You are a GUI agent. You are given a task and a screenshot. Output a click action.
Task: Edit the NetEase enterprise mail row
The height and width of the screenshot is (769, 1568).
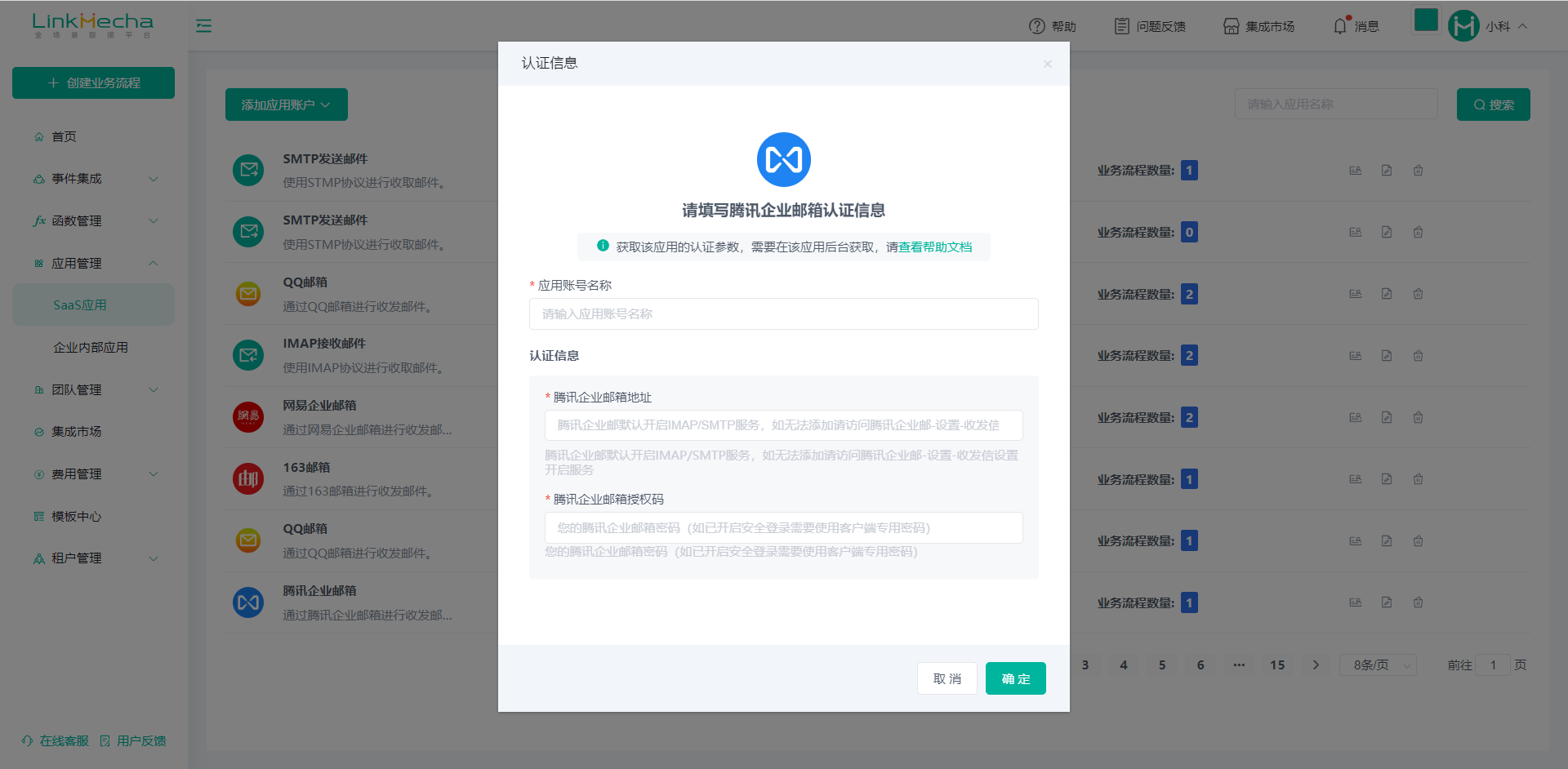click(1387, 417)
